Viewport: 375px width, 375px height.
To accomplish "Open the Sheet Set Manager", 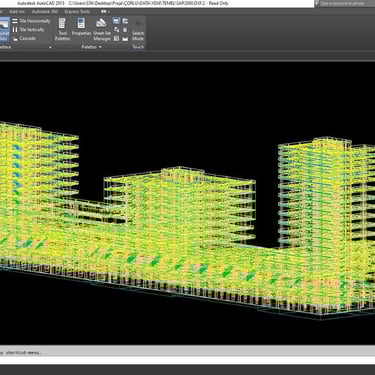I will [x=102, y=29].
